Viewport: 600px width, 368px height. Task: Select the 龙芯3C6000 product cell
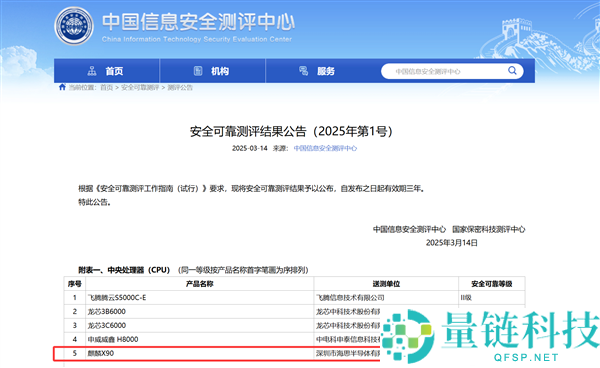(199, 326)
